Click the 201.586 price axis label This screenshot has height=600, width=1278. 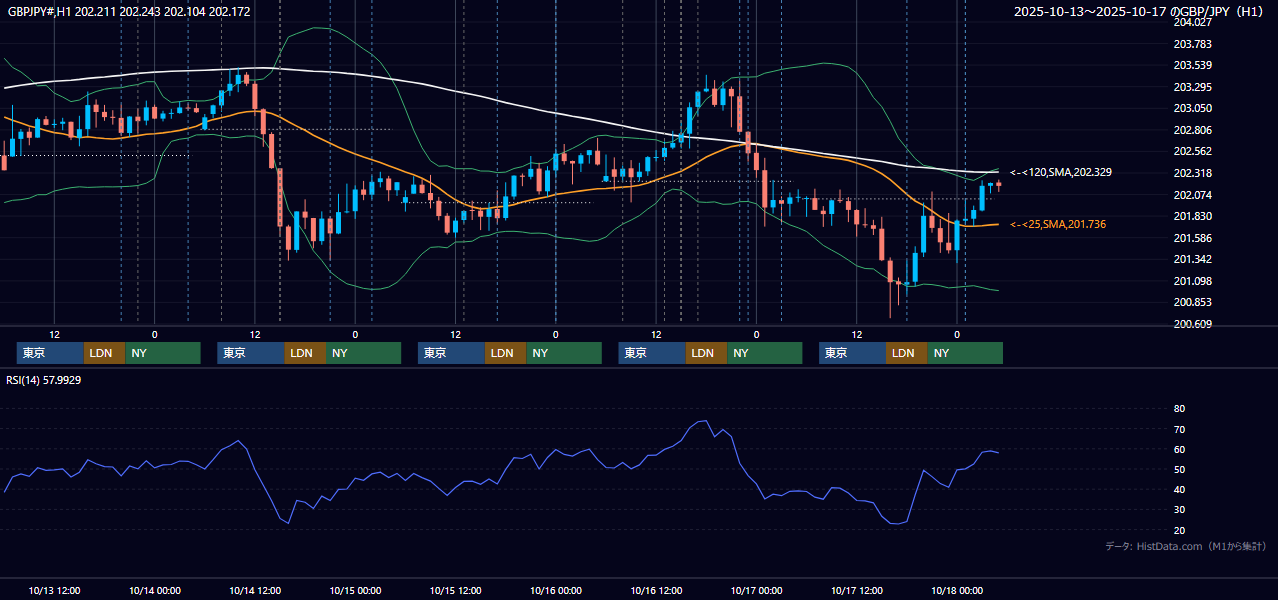[1192, 238]
